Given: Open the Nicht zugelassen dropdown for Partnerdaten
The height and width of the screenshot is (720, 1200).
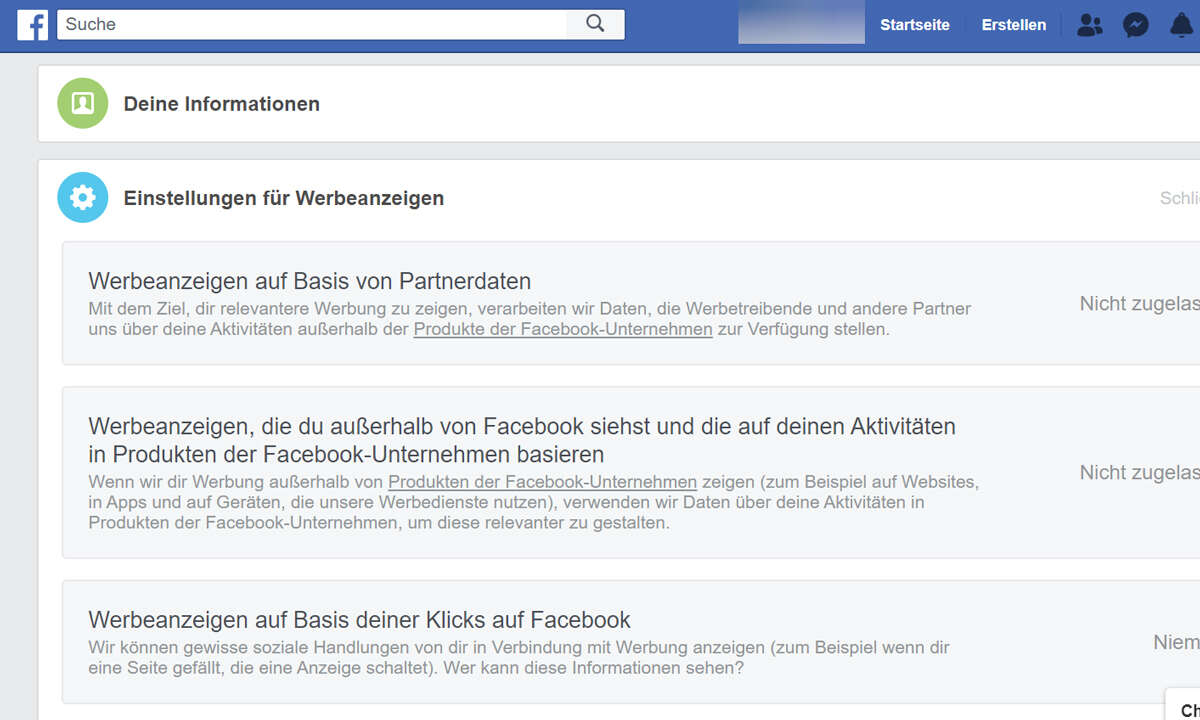Looking at the screenshot, I should point(1140,303).
